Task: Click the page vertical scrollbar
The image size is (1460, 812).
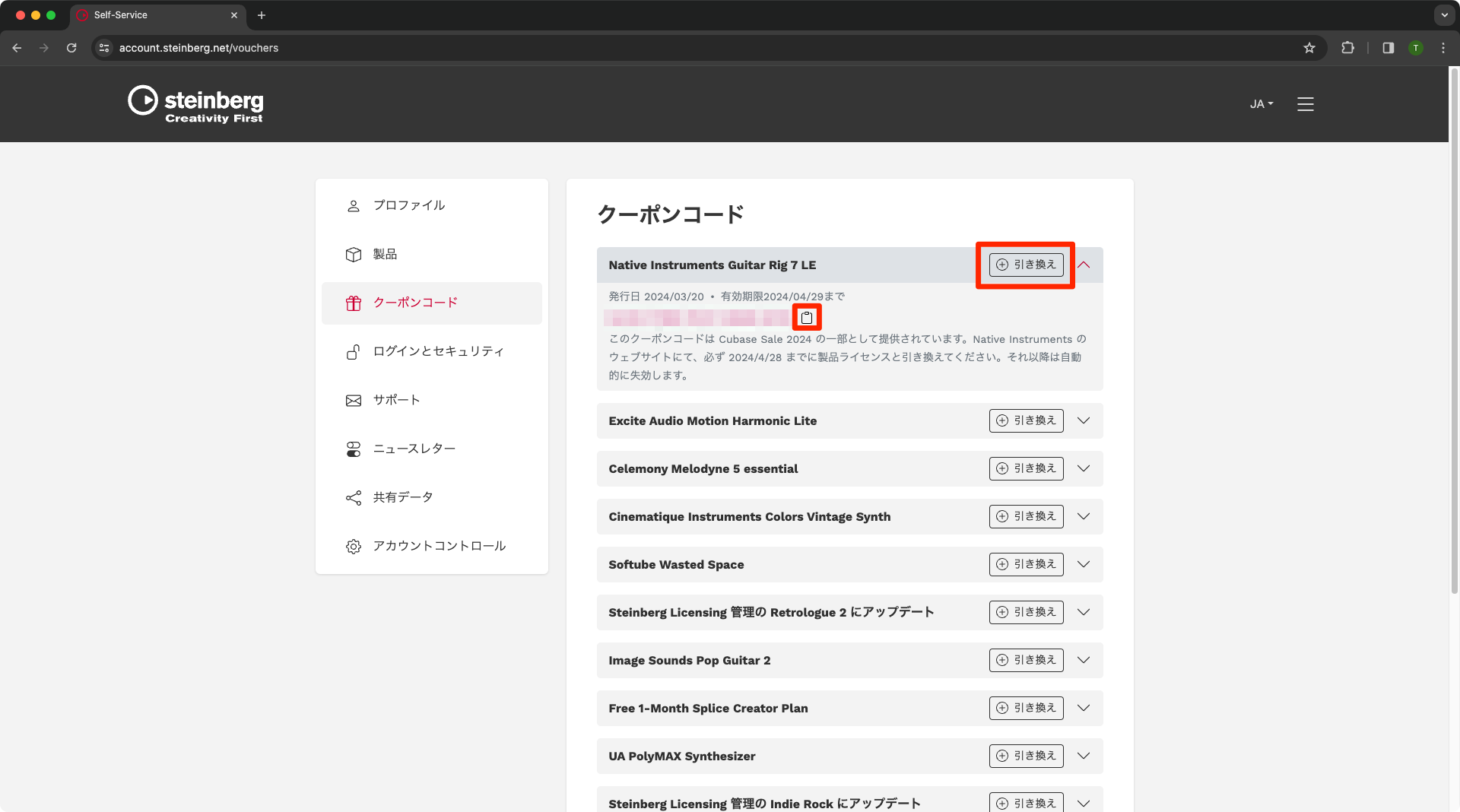Action: coord(1454,331)
